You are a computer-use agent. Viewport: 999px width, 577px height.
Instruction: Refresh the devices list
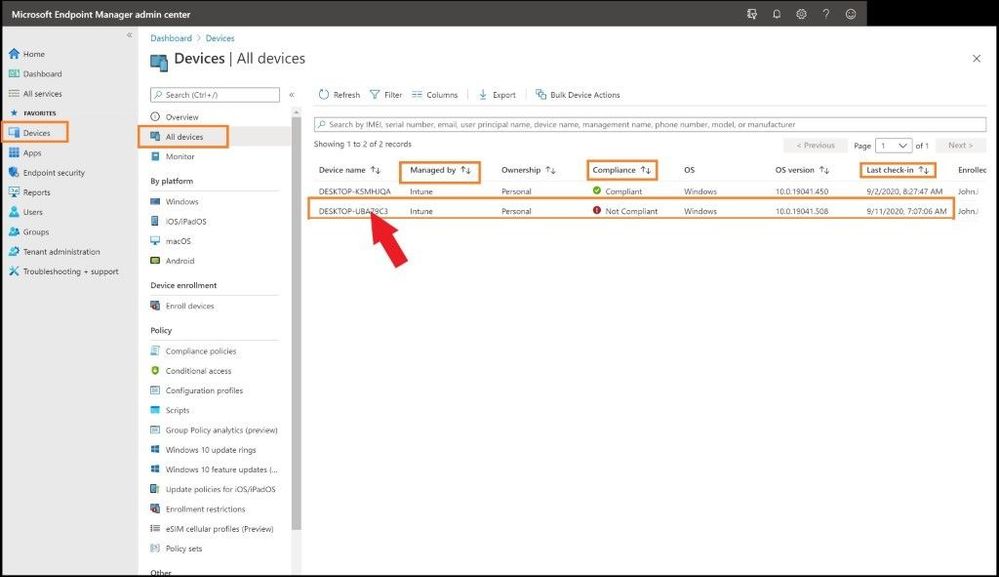coord(340,95)
